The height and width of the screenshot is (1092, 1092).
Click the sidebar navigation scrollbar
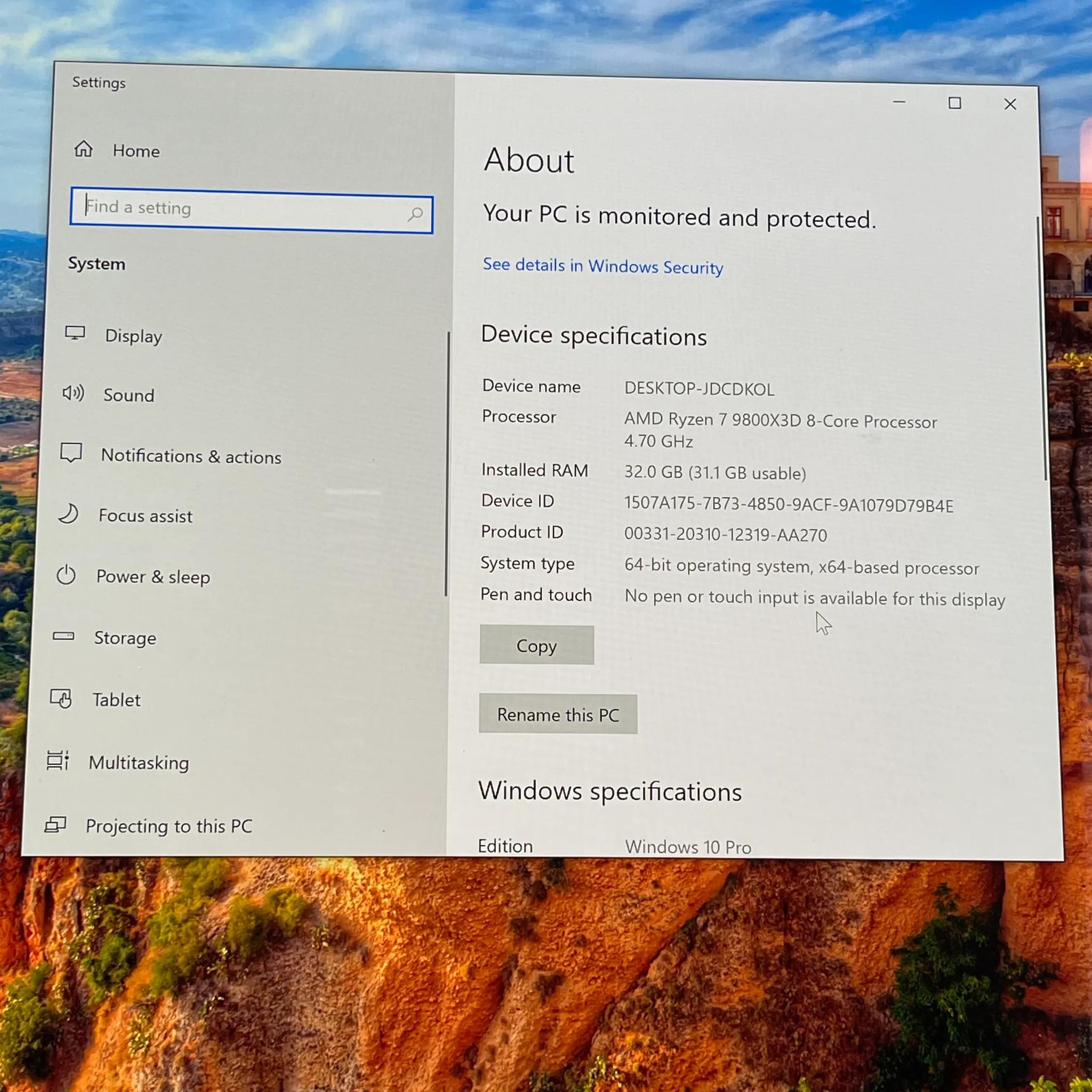447,463
